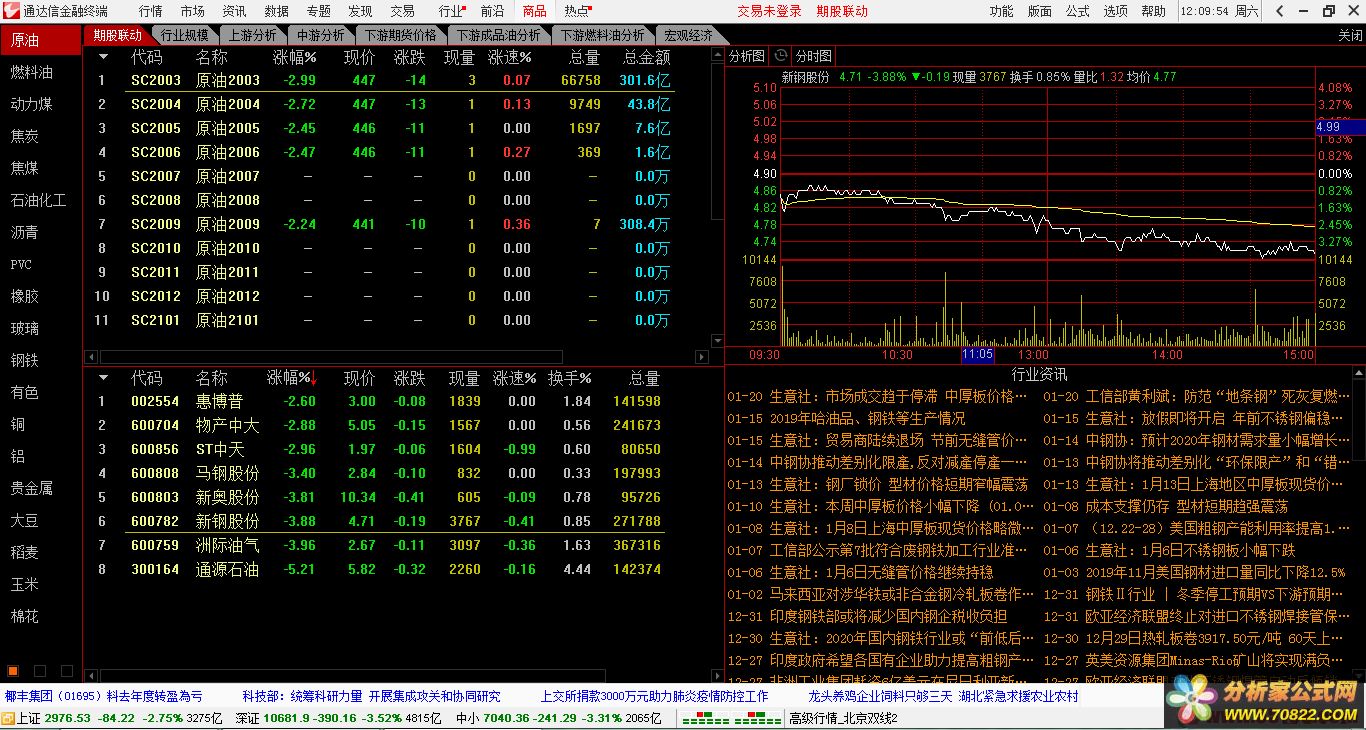Select the second view square at bottom-left

[x=40, y=671]
